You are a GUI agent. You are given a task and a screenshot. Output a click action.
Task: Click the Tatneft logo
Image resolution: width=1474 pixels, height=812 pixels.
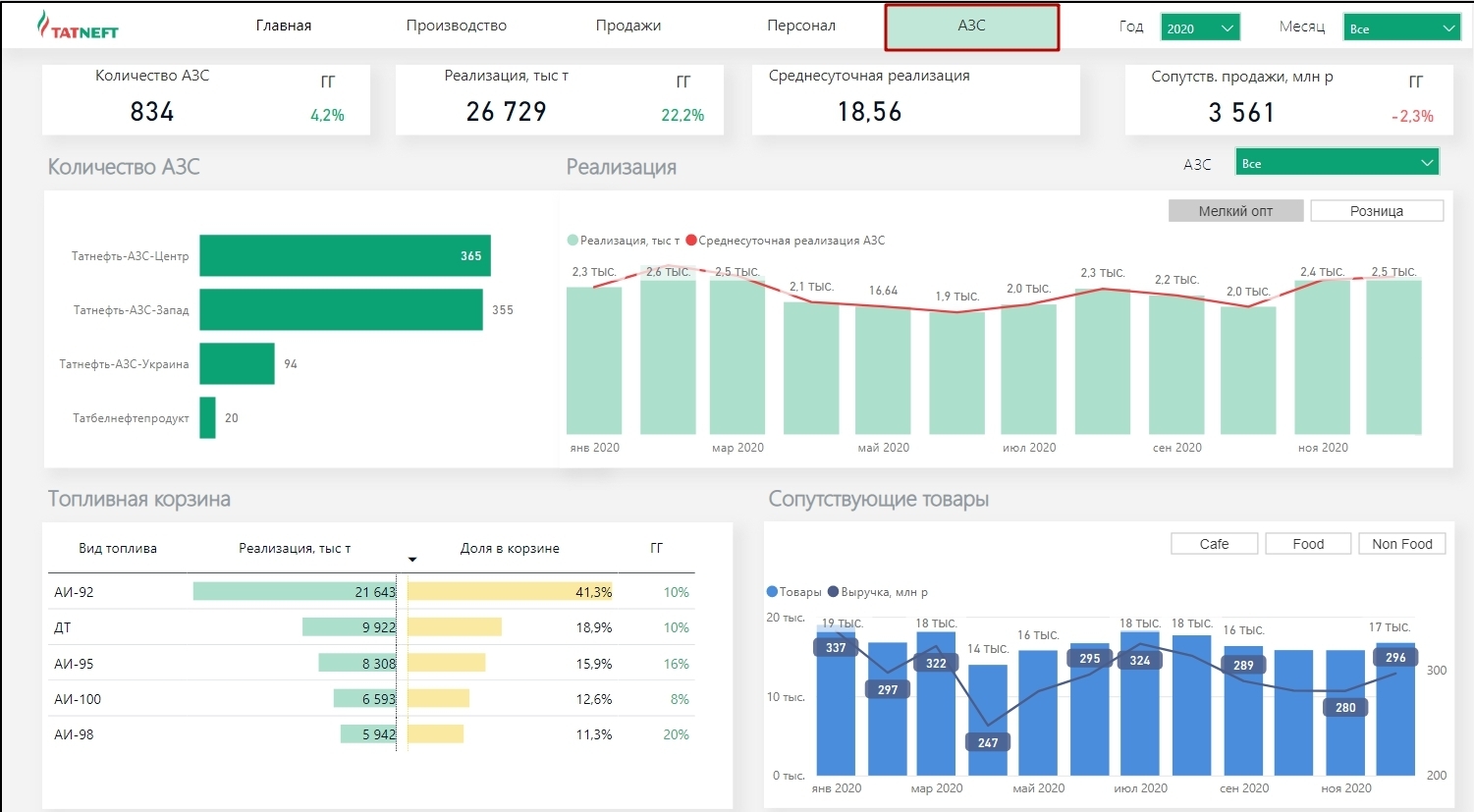coord(78,26)
